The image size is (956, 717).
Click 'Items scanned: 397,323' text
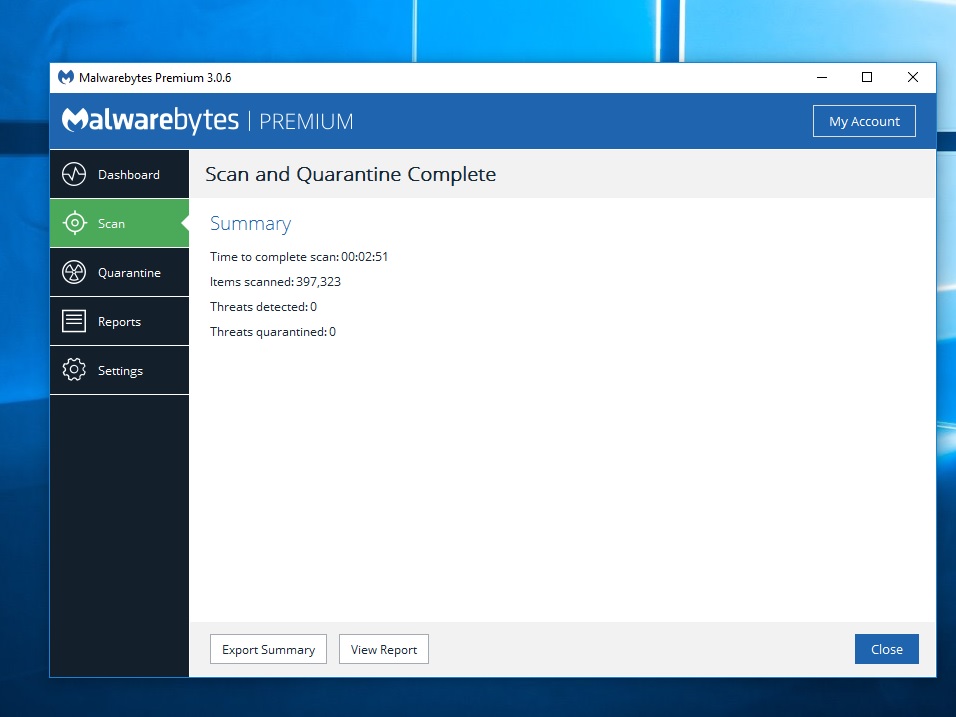(x=275, y=282)
